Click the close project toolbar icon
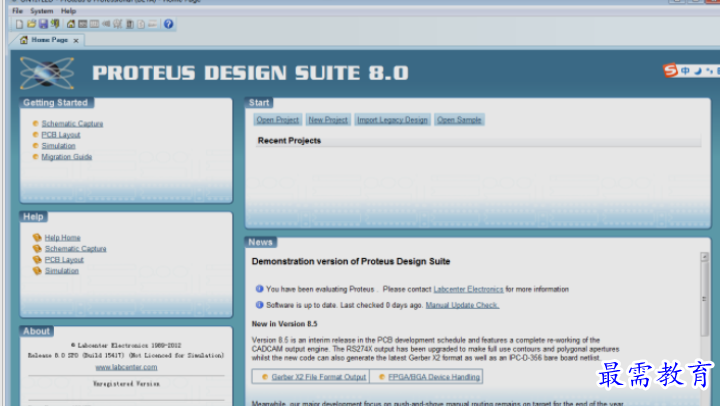 [x=55, y=24]
